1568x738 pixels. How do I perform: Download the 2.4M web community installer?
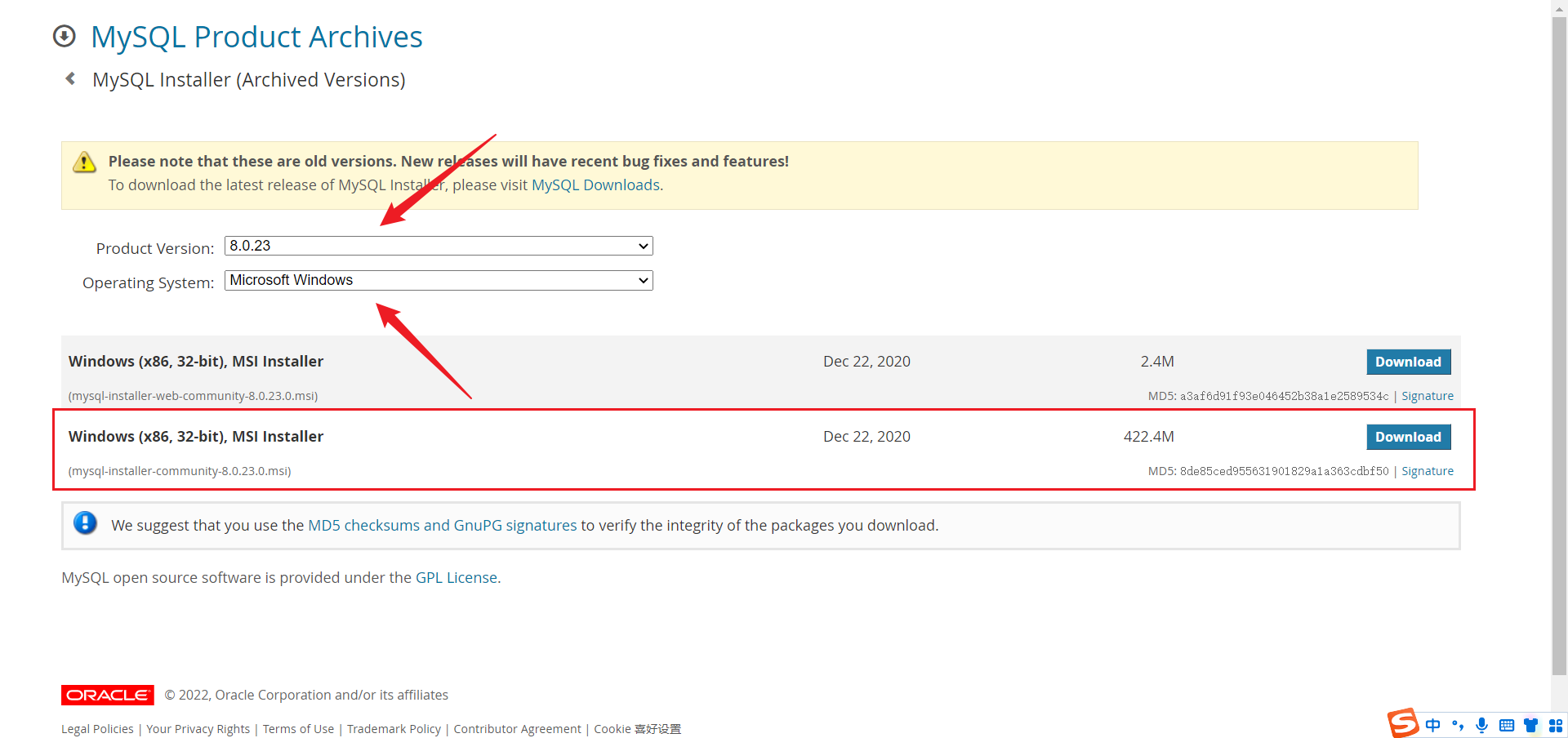pos(1409,362)
